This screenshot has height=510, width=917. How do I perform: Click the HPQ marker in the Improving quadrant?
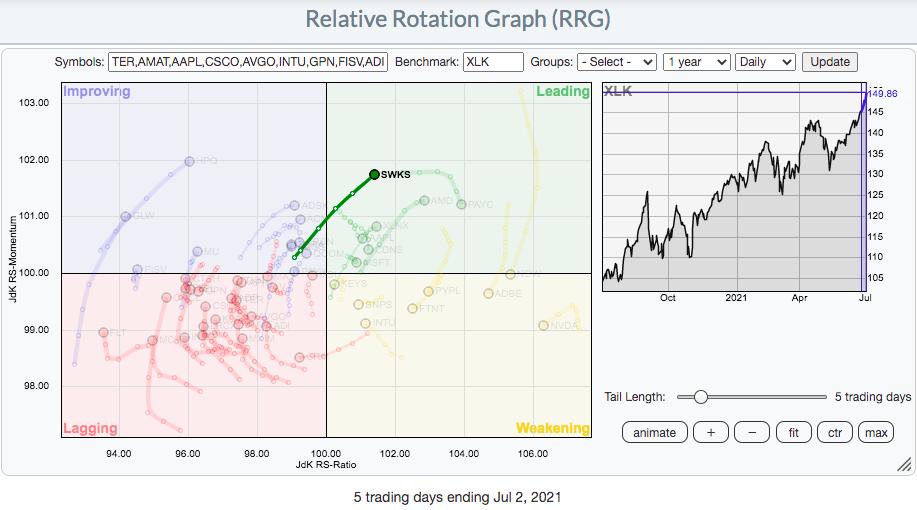pos(189,161)
